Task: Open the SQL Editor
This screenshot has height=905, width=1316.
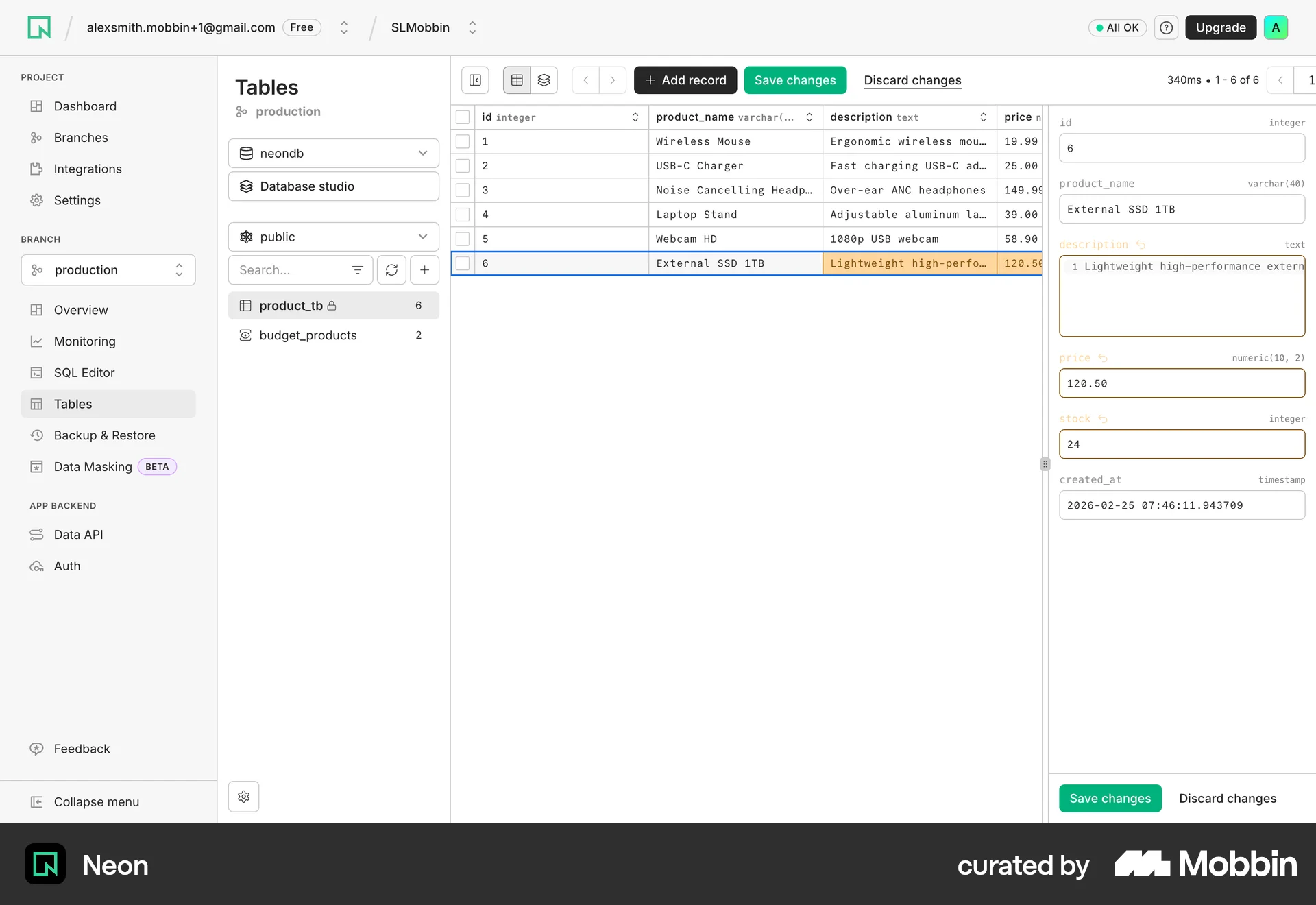Action: (x=108, y=373)
